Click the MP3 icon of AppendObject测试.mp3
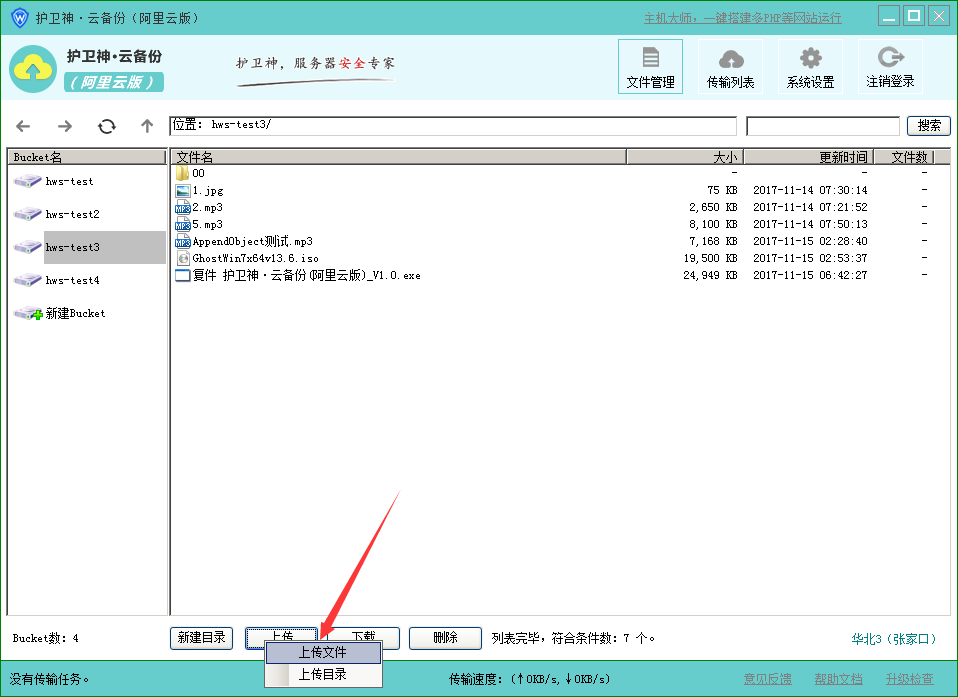Viewport: 958px width, 697px height. pyautogui.click(x=183, y=241)
